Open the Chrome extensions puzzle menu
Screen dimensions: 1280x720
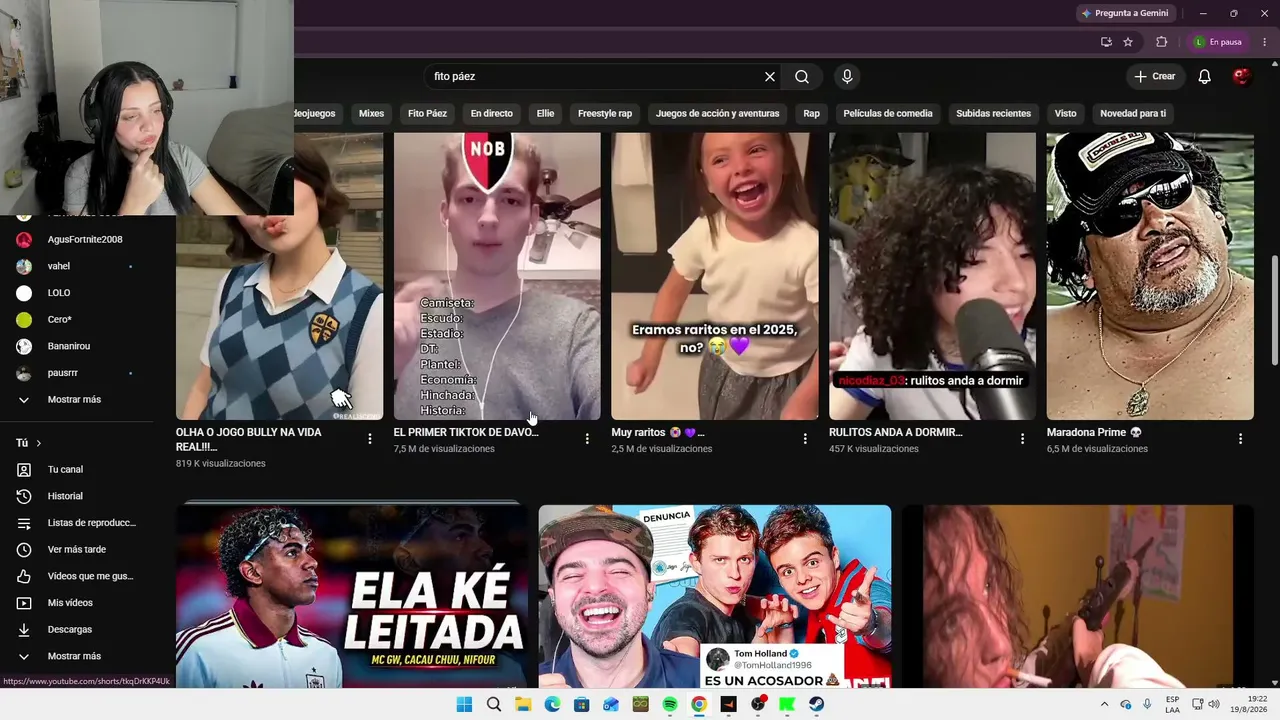(1161, 42)
